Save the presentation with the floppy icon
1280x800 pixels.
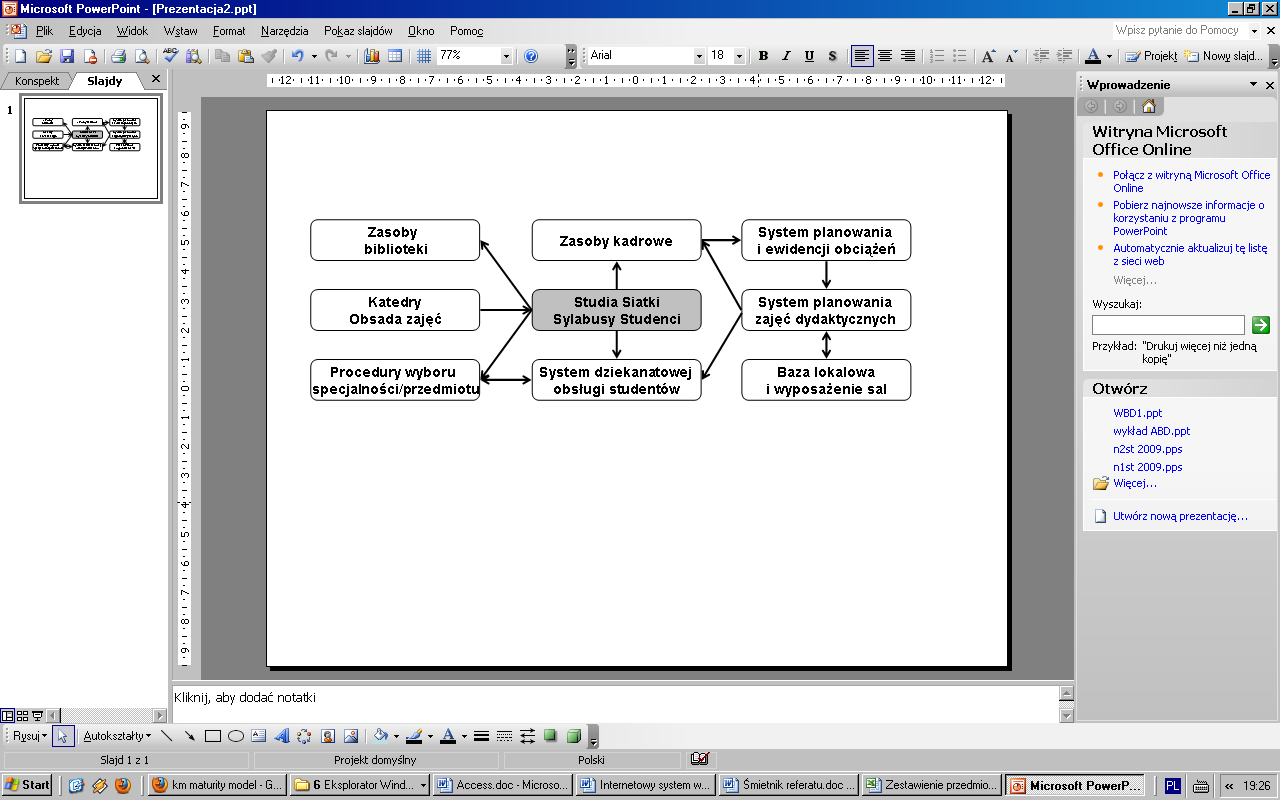[67, 56]
